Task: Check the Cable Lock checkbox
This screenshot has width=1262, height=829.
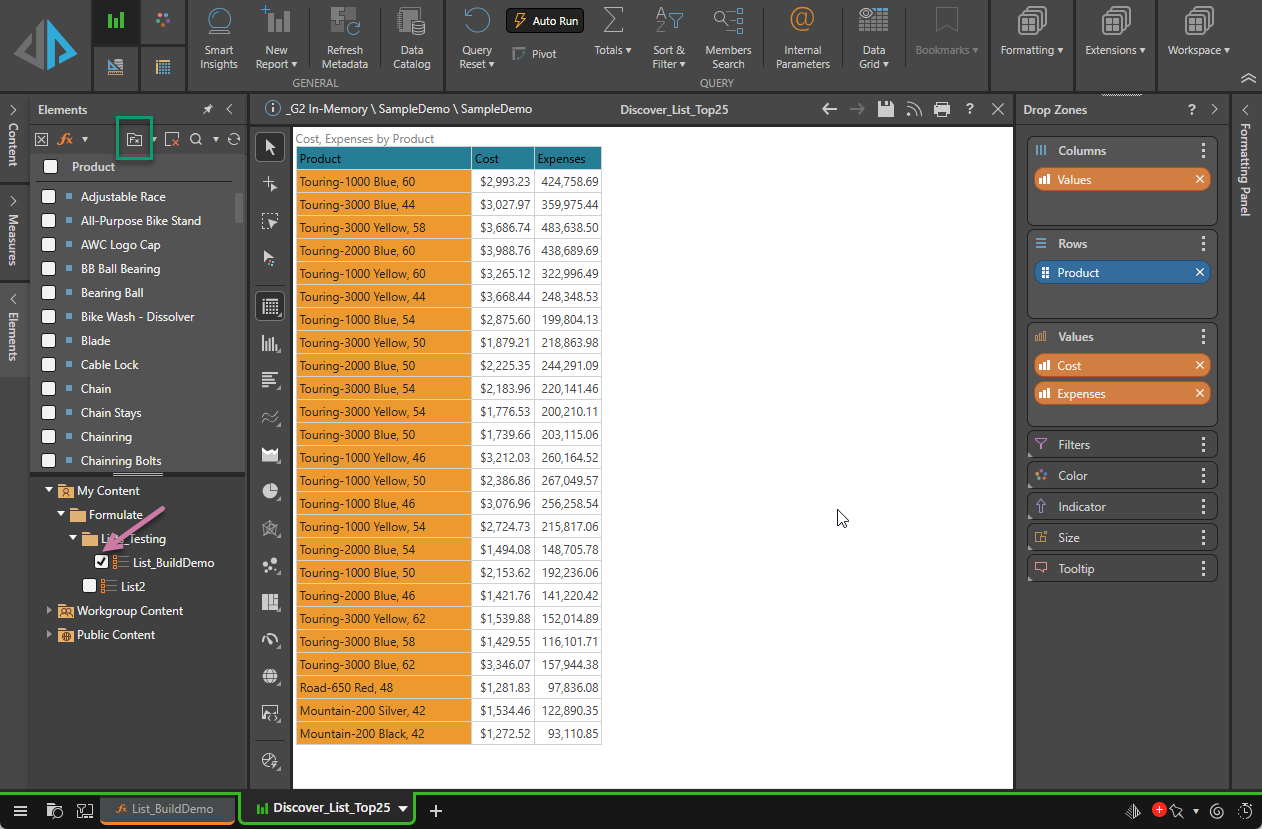Action: point(48,365)
